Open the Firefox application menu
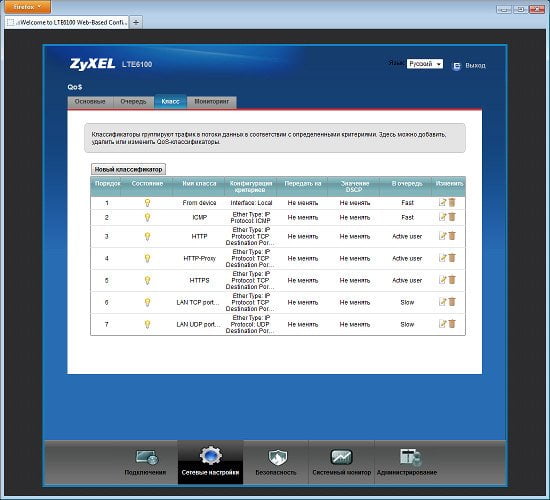The image size is (550, 500). pos(27,7)
